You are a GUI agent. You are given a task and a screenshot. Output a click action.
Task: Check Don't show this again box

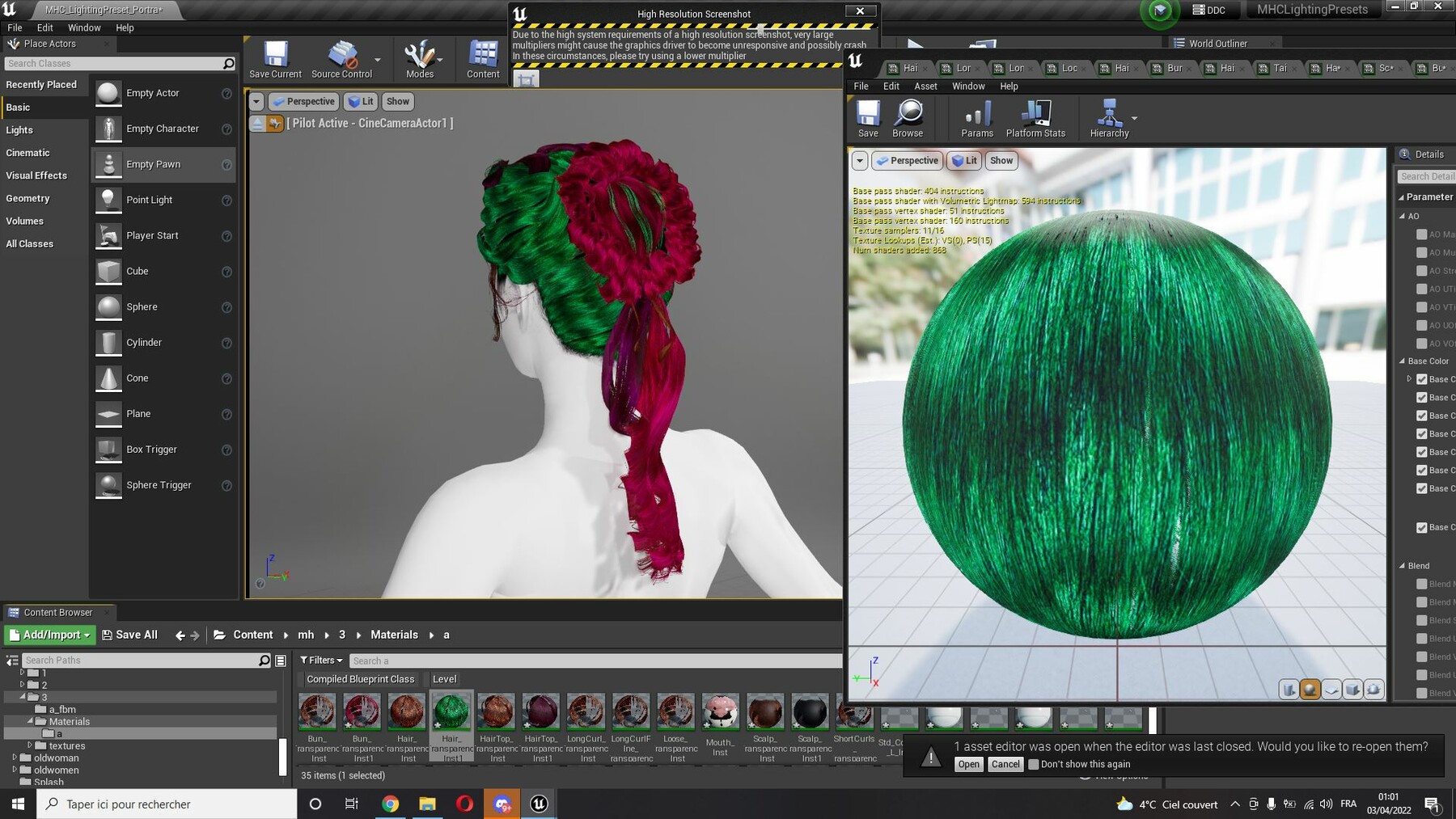[x=1033, y=764]
